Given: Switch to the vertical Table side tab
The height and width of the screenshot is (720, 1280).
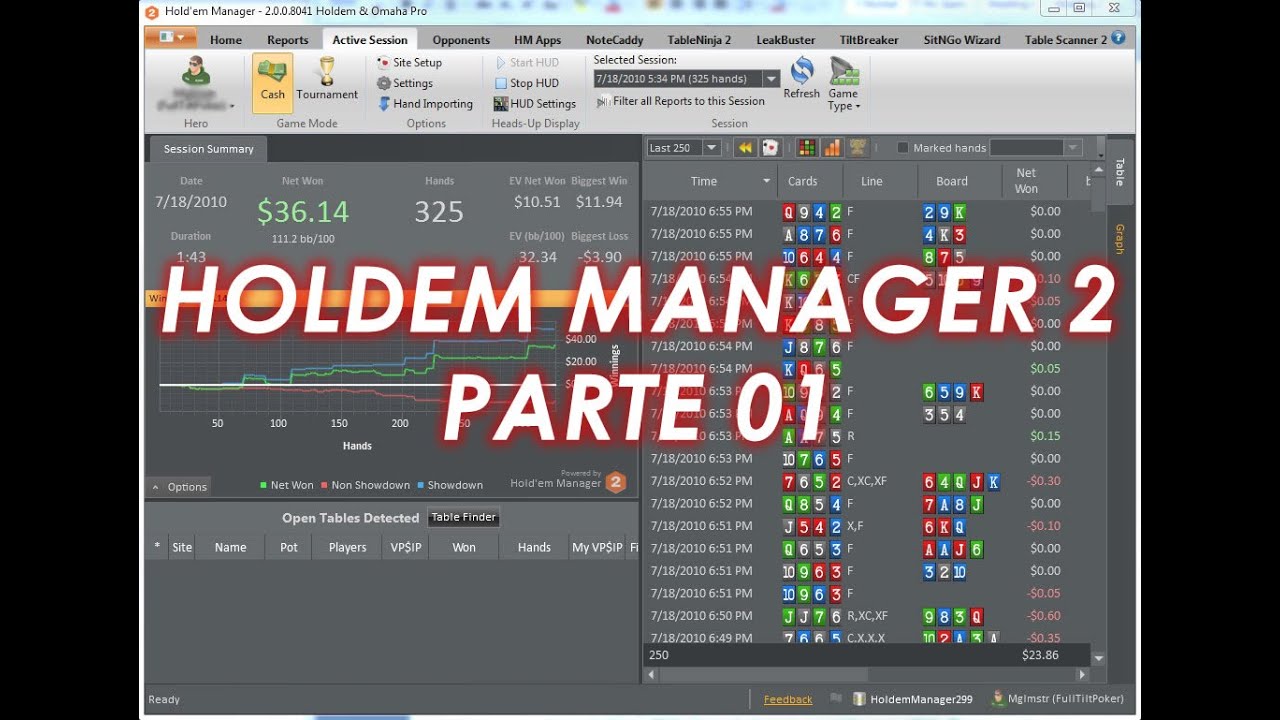Looking at the screenshot, I should click(x=1120, y=172).
